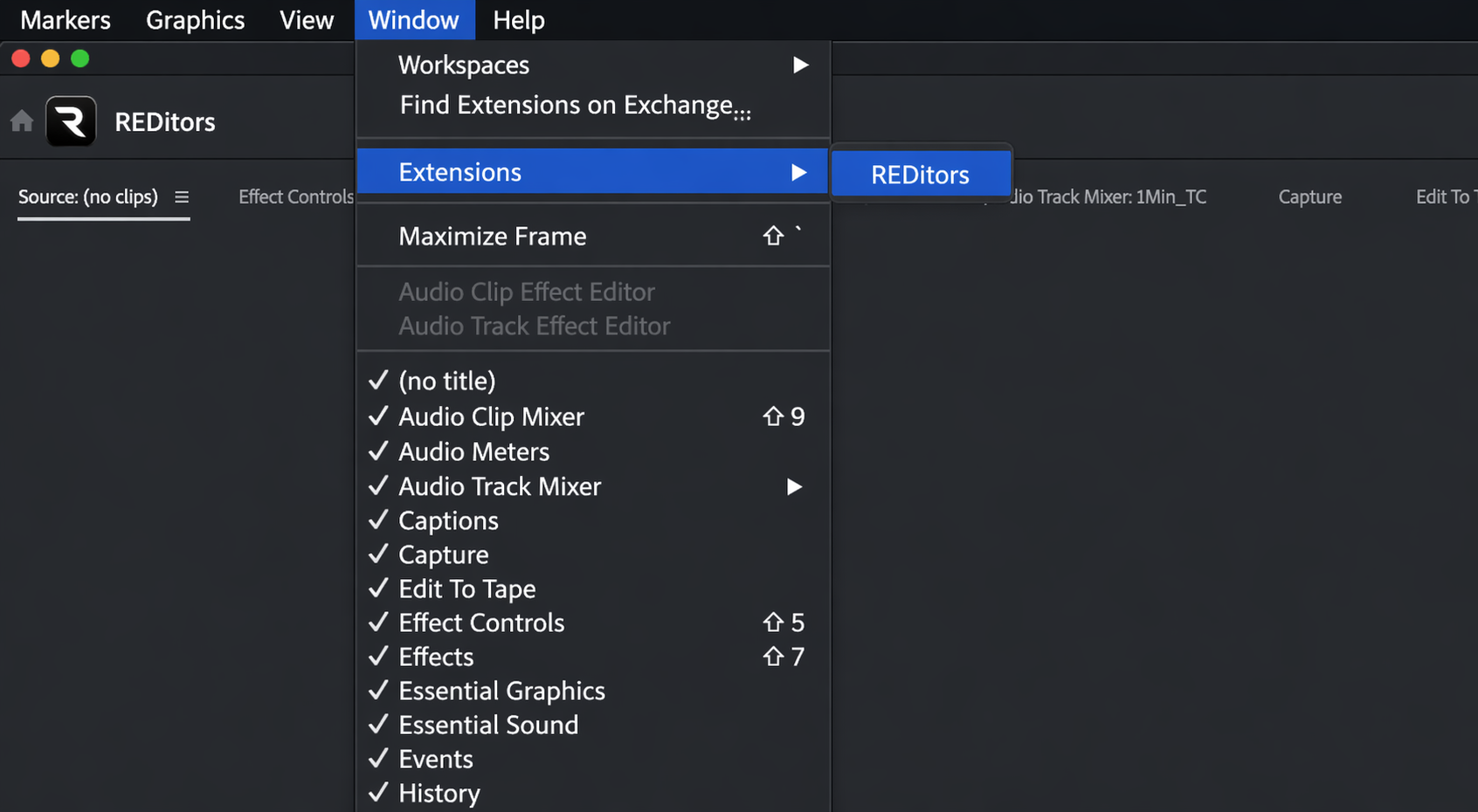Switch to the Capture tab
The width and height of the screenshot is (1478, 812).
coord(1309,196)
